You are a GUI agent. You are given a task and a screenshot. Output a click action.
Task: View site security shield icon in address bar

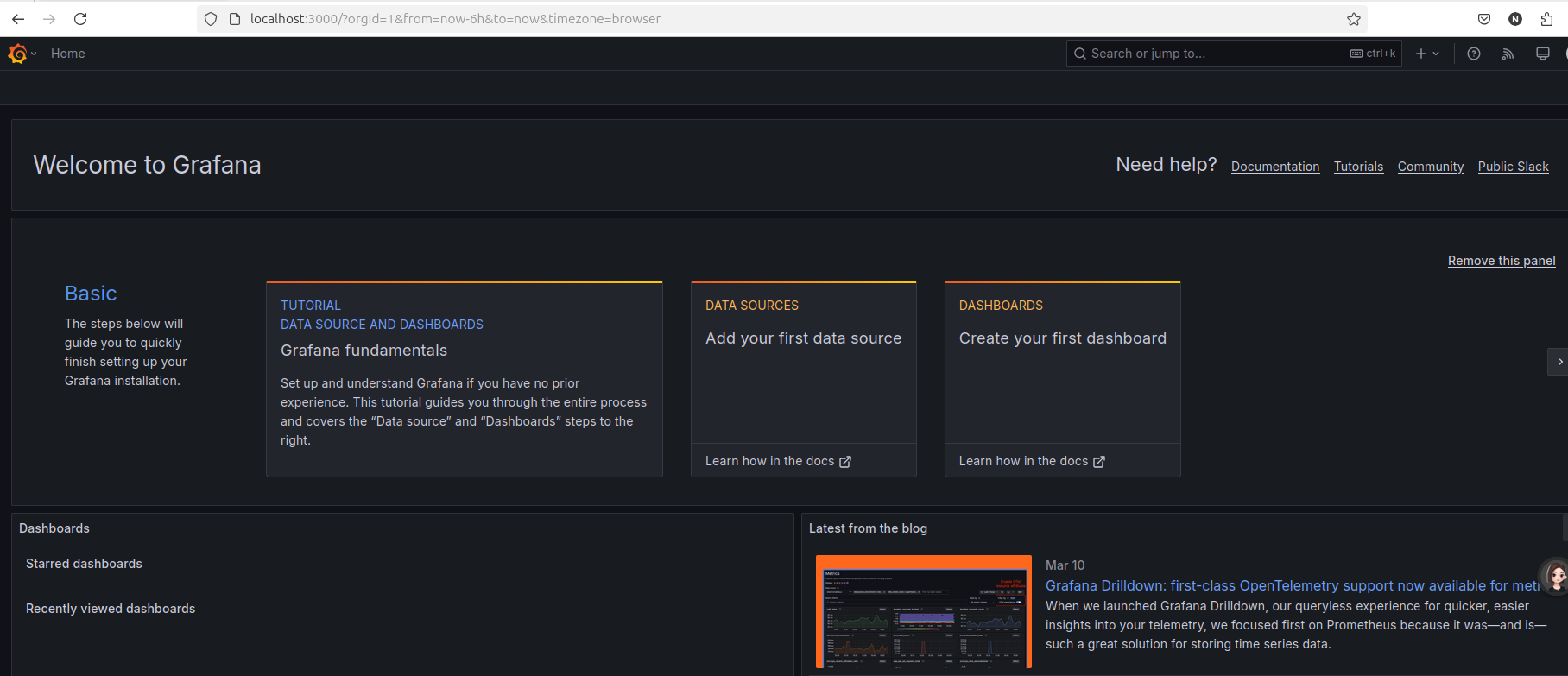click(x=211, y=19)
